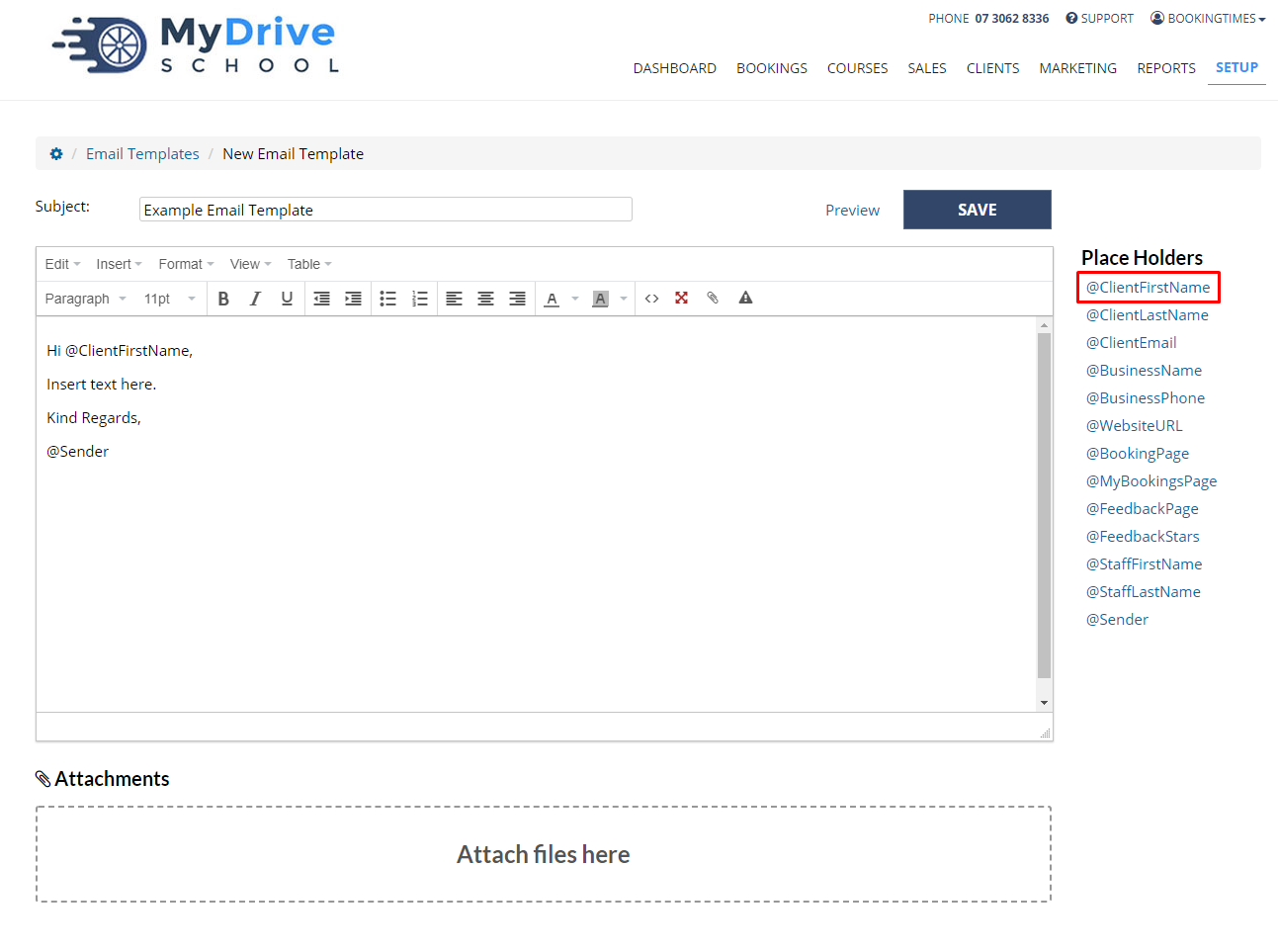Image resolution: width=1278 pixels, height=952 pixels.
Task: Insert the @StaffLastName placeholder
Action: click(1144, 592)
